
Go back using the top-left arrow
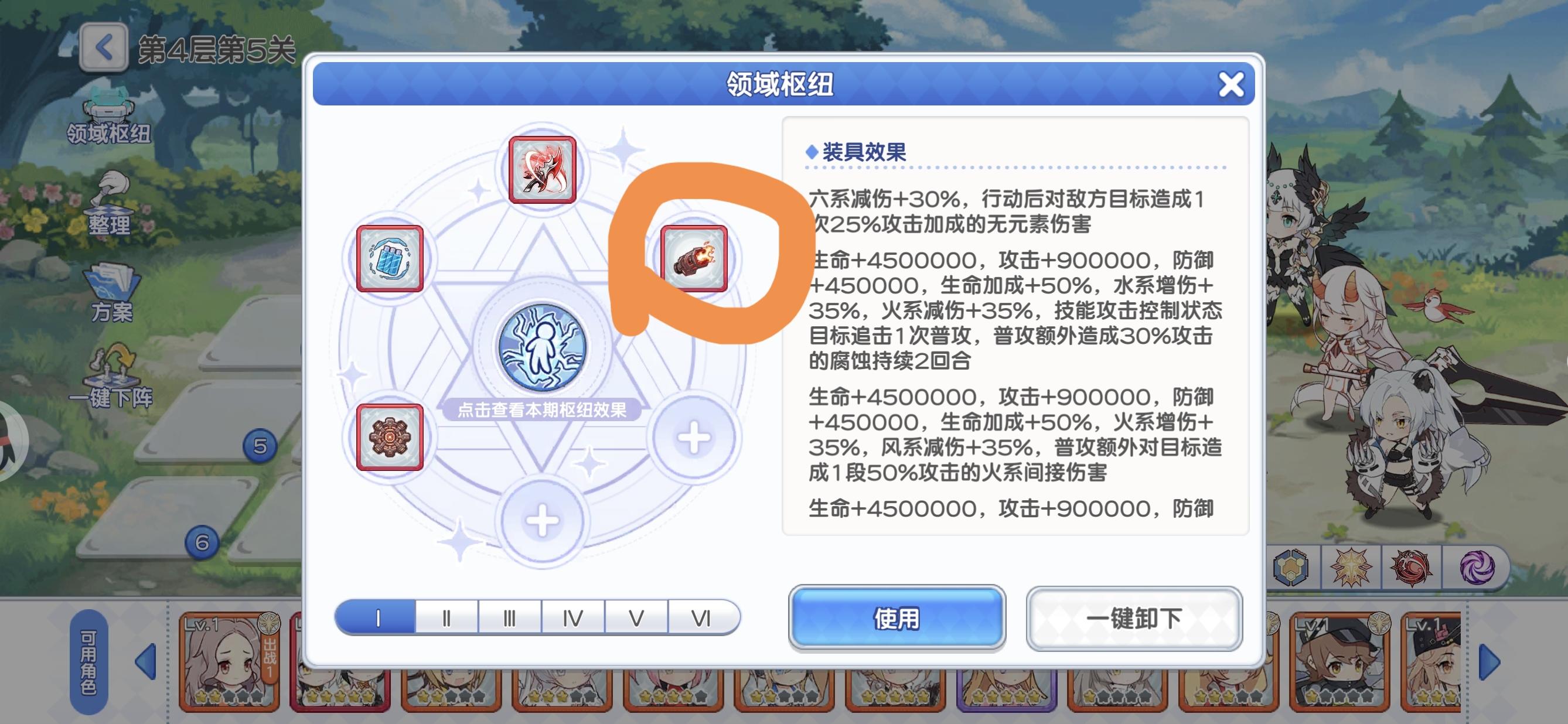point(104,47)
